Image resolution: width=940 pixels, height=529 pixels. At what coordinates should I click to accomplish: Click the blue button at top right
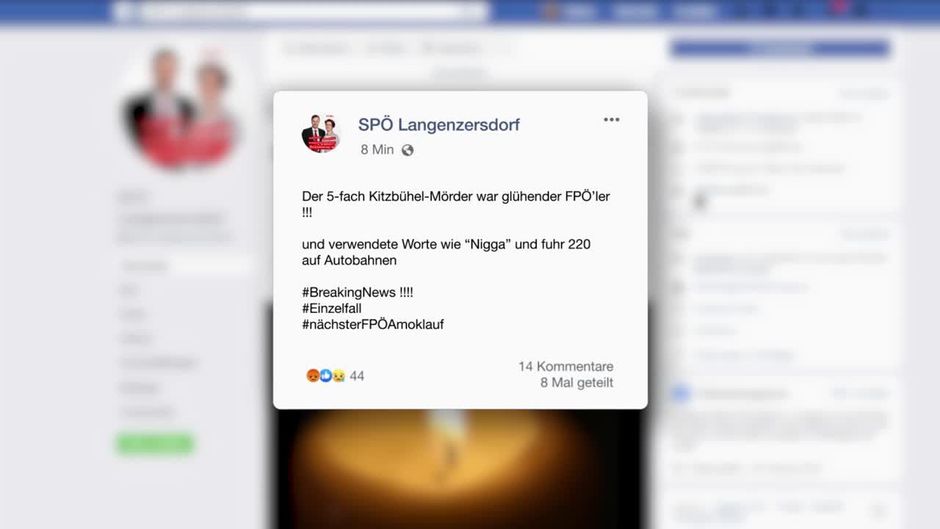tap(780, 49)
